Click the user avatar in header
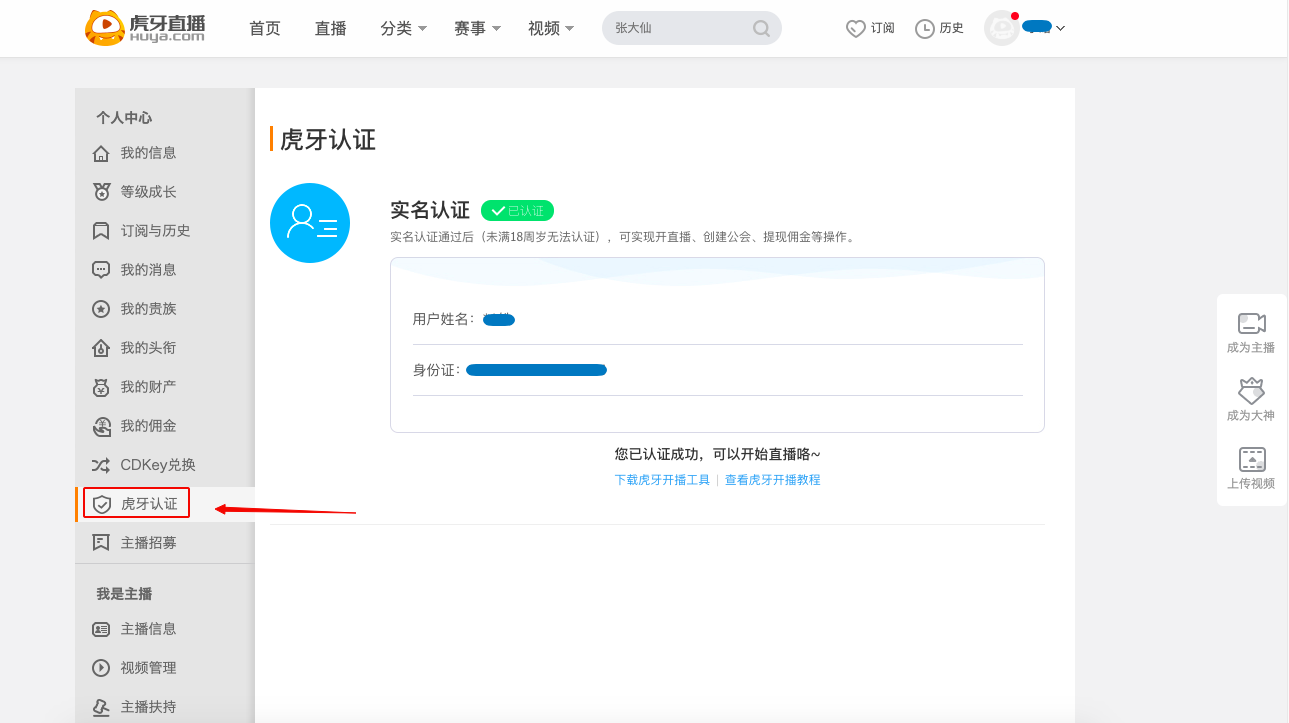This screenshot has height=723, width=1289. click(1002, 28)
